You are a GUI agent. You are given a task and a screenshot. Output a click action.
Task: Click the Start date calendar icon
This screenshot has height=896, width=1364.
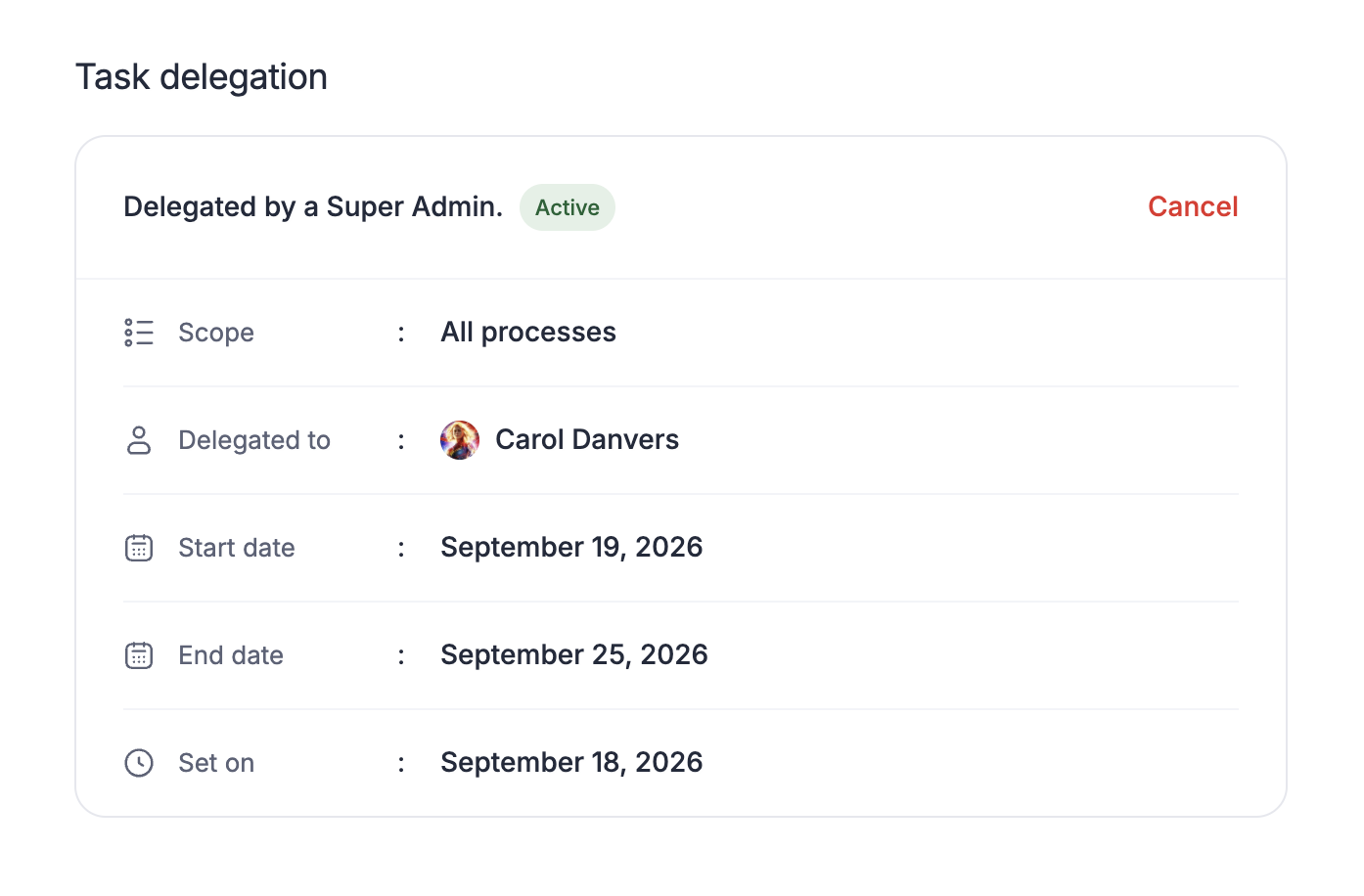(x=139, y=548)
